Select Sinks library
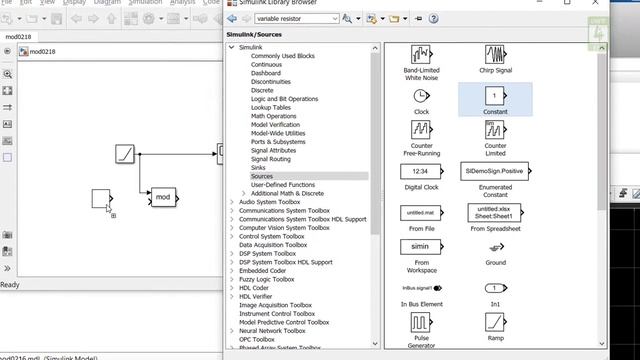 click(258, 168)
